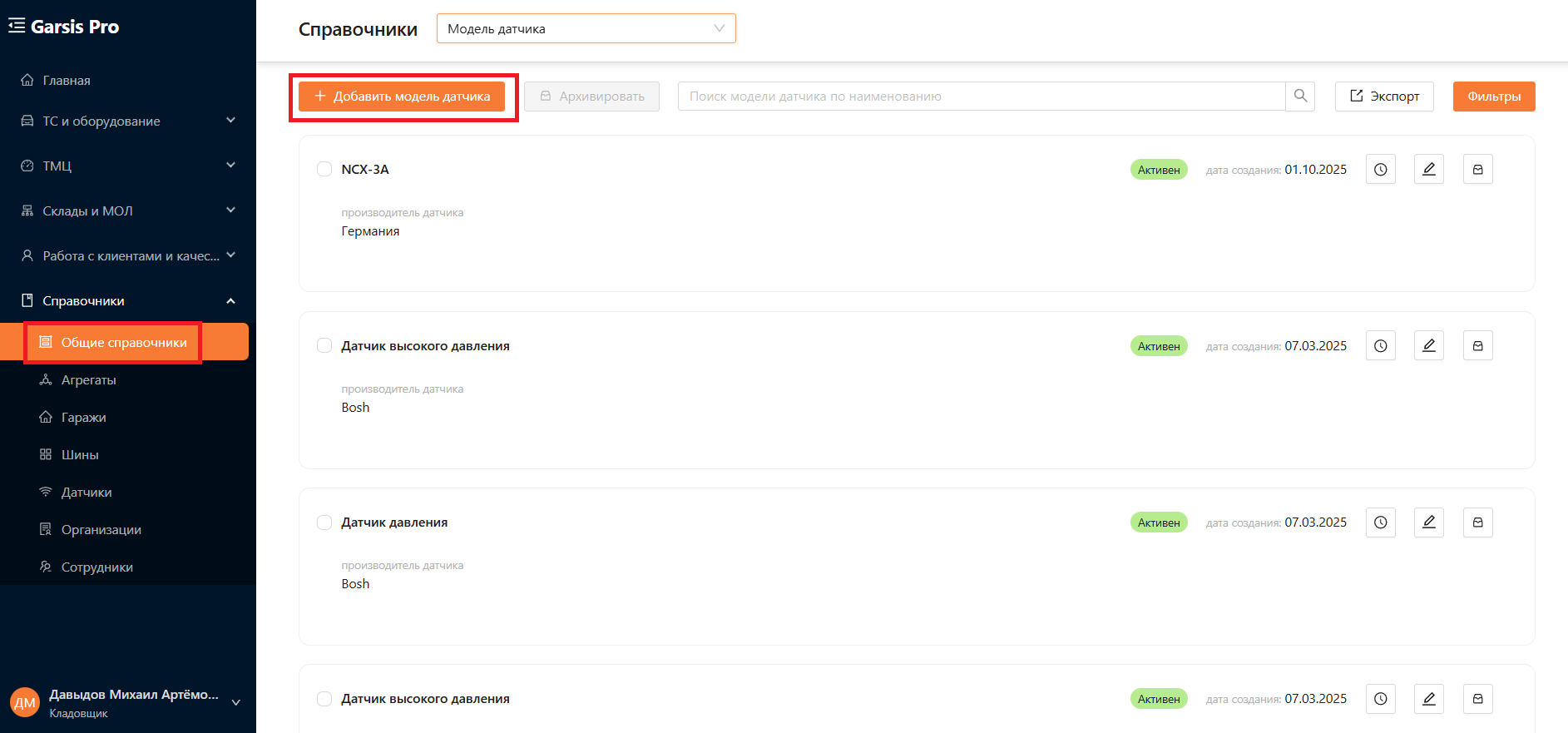
Task: Check the first Датчик высокого давления box
Action: point(324,345)
